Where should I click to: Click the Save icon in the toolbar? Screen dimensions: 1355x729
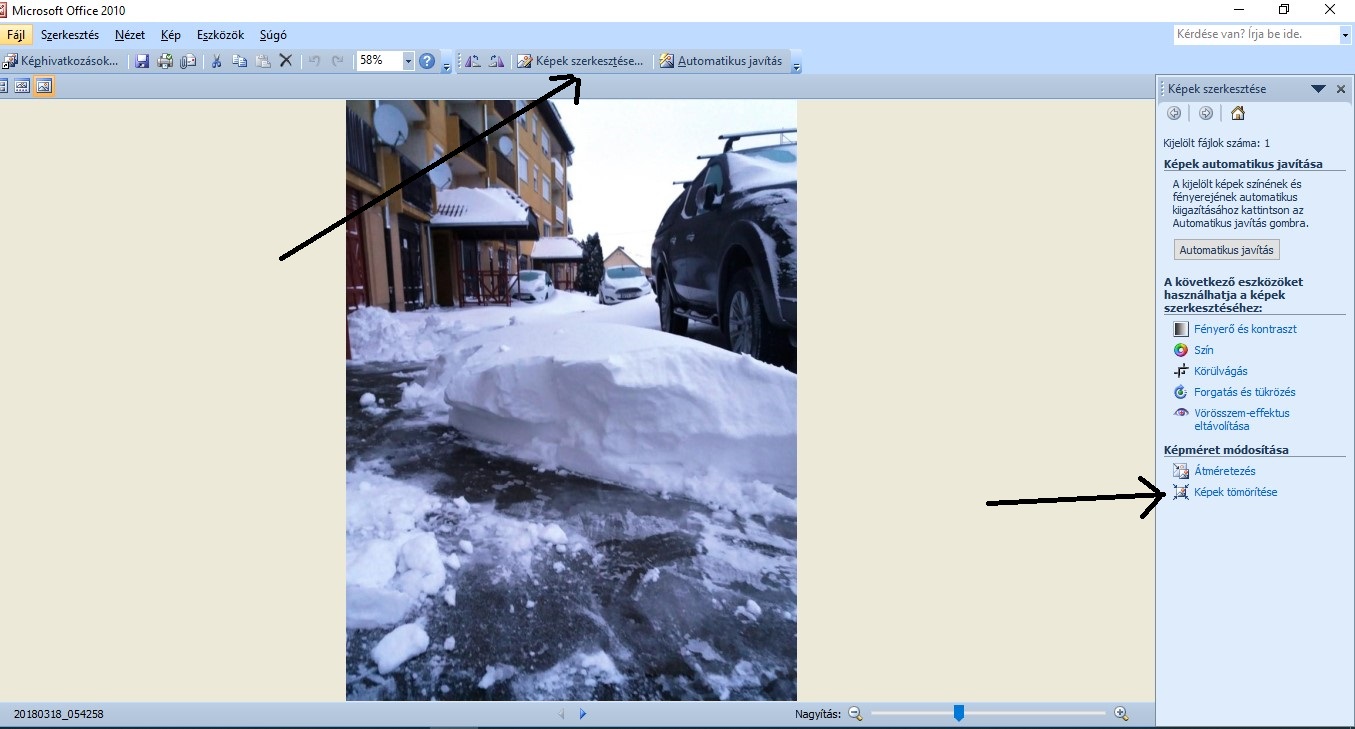(x=142, y=61)
